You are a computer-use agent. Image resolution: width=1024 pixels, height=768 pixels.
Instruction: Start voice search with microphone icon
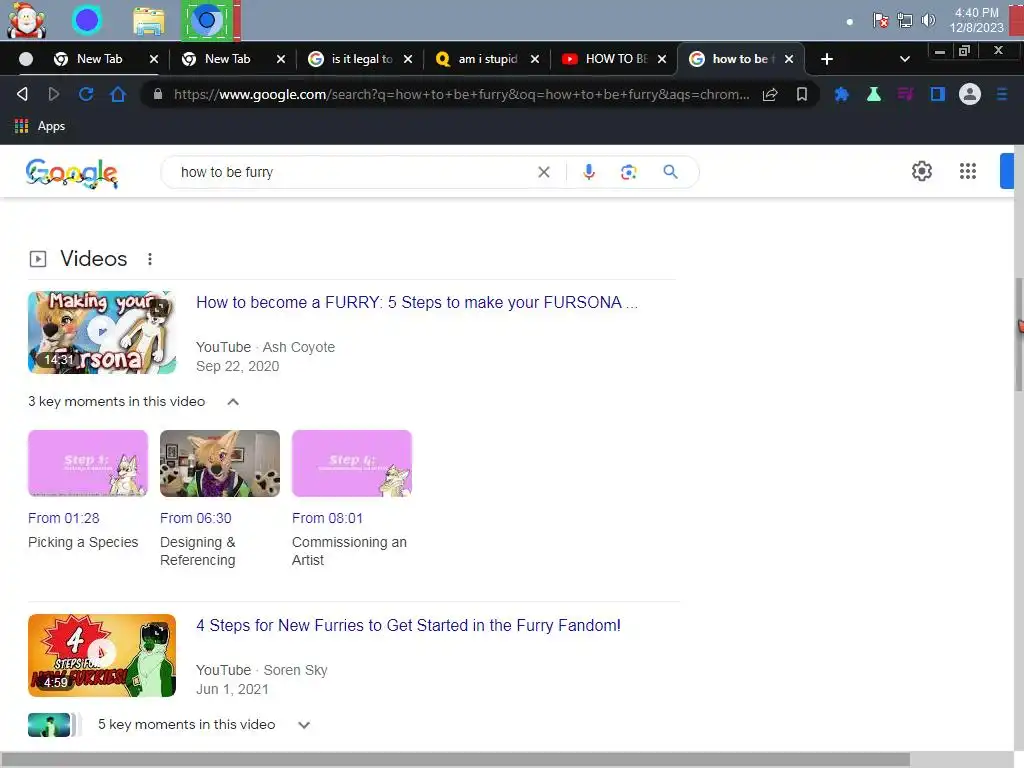[588, 172]
